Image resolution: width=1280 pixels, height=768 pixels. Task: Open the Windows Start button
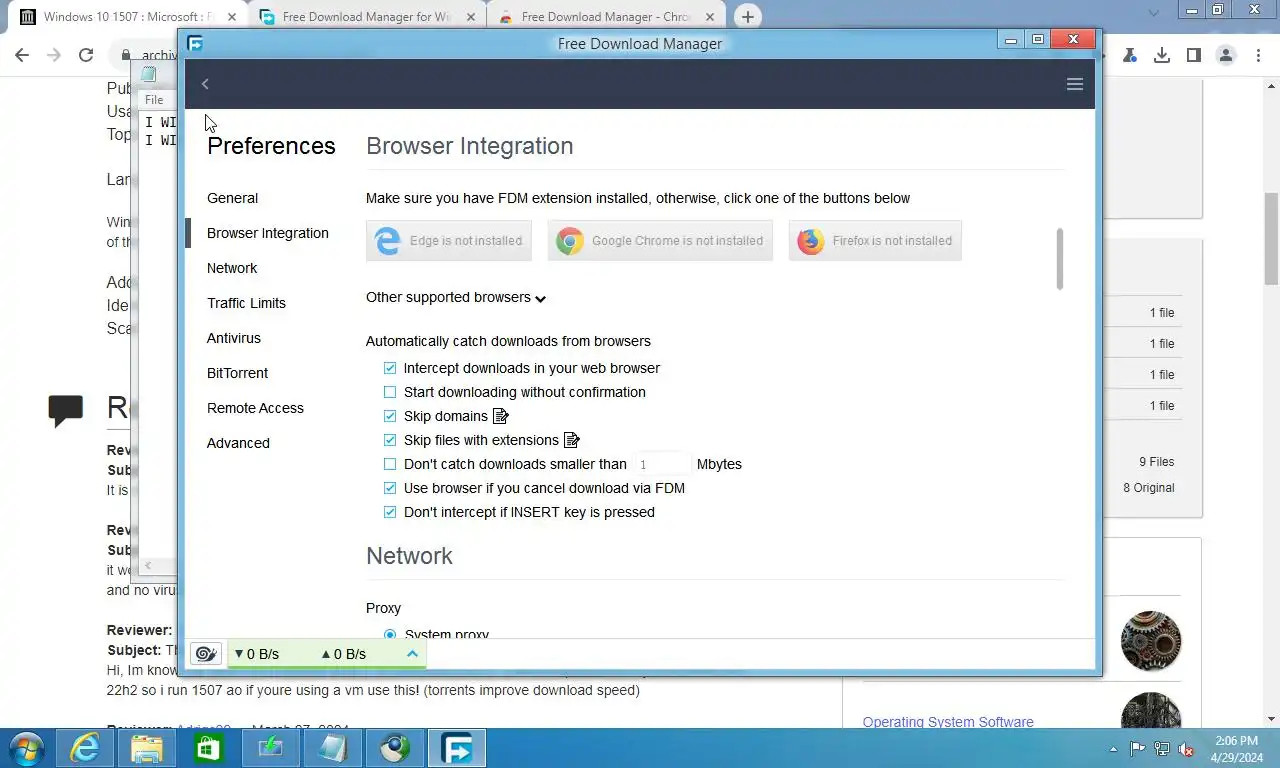point(26,748)
